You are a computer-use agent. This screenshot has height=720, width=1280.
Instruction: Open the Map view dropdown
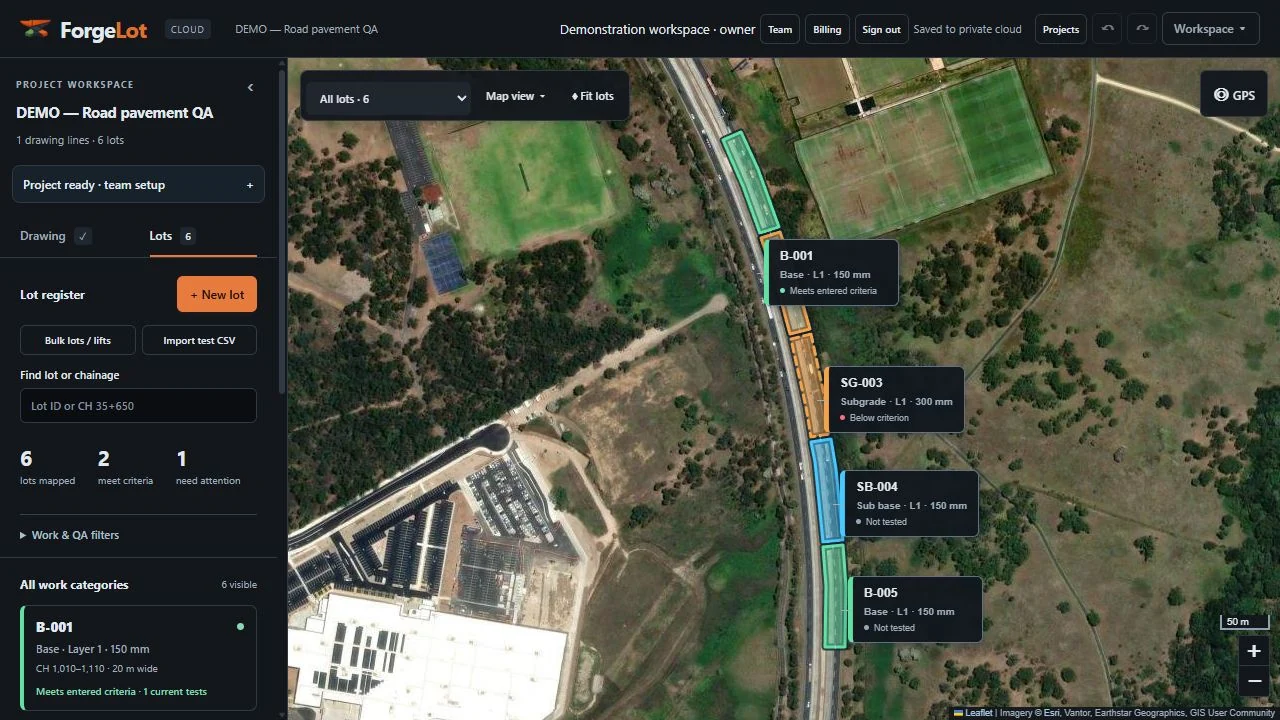(x=515, y=96)
